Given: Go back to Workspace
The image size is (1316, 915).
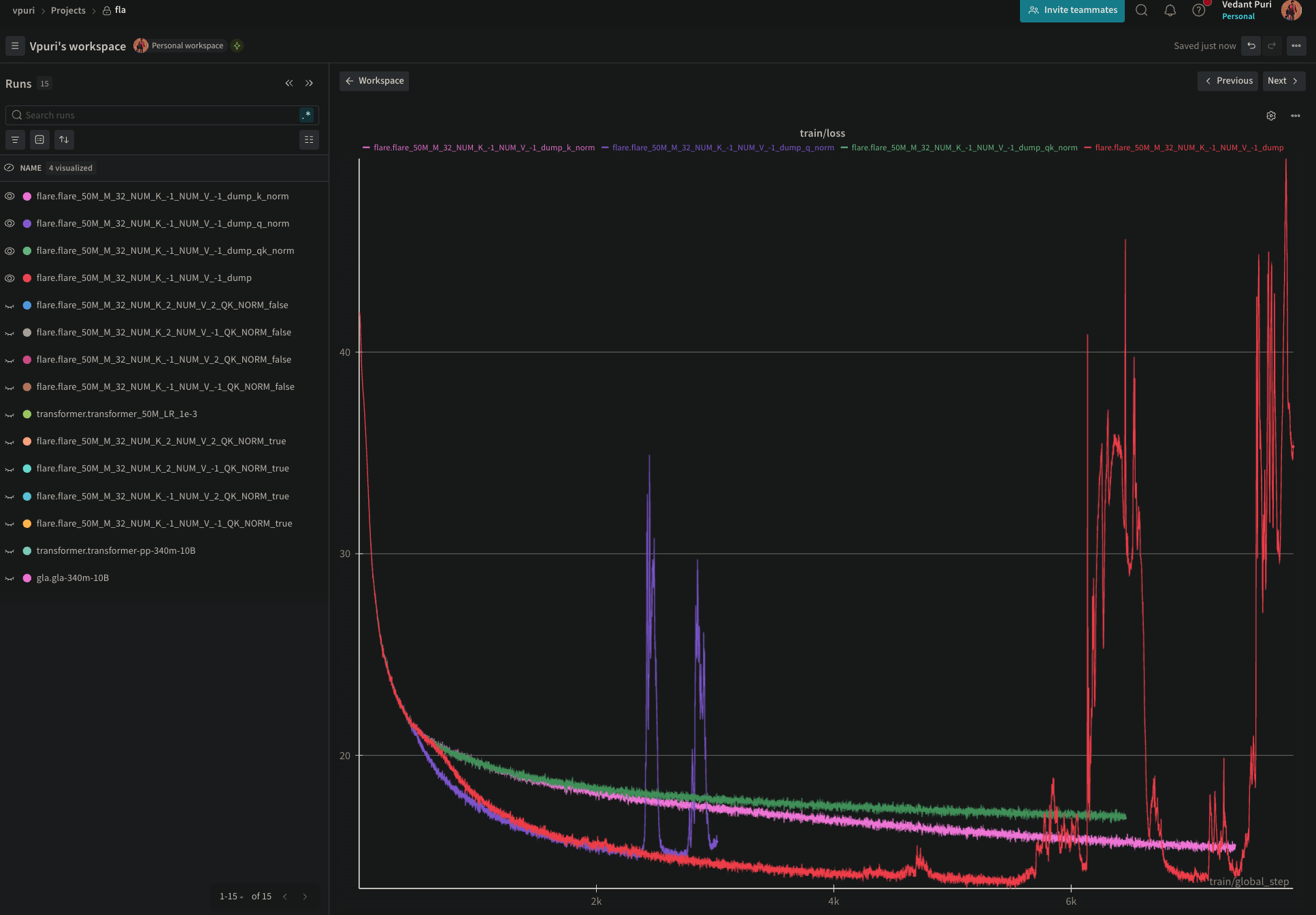Looking at the screenshot, I should point(374,80).
